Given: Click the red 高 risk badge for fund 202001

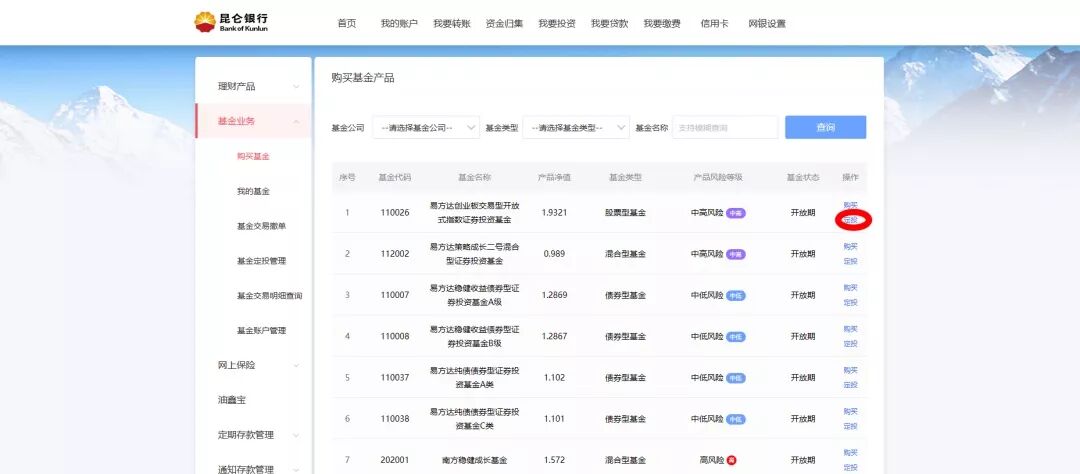Looking at the screenshot, I should [x=731, y=460].
